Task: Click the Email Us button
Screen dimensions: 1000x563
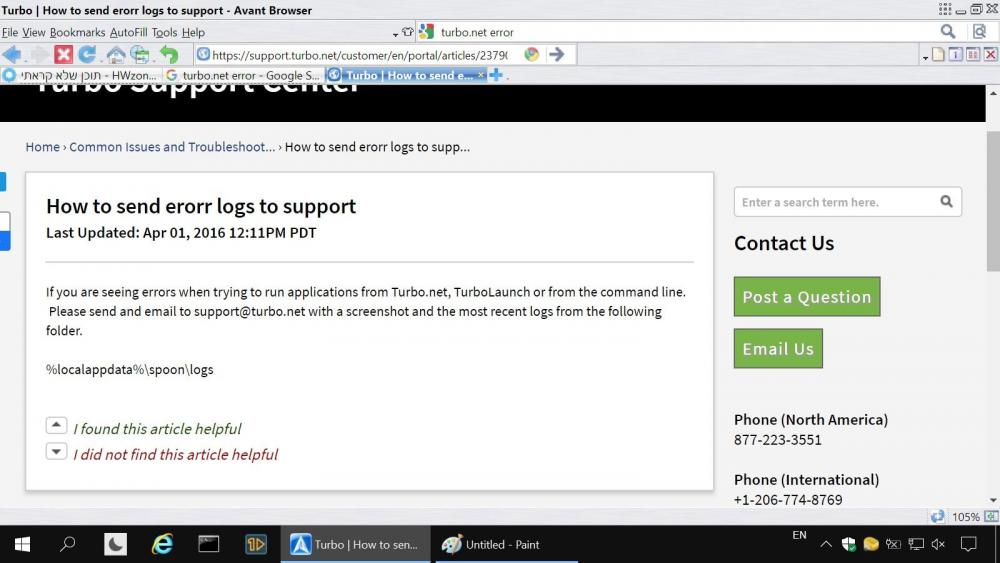Action: tap(778, 348)
